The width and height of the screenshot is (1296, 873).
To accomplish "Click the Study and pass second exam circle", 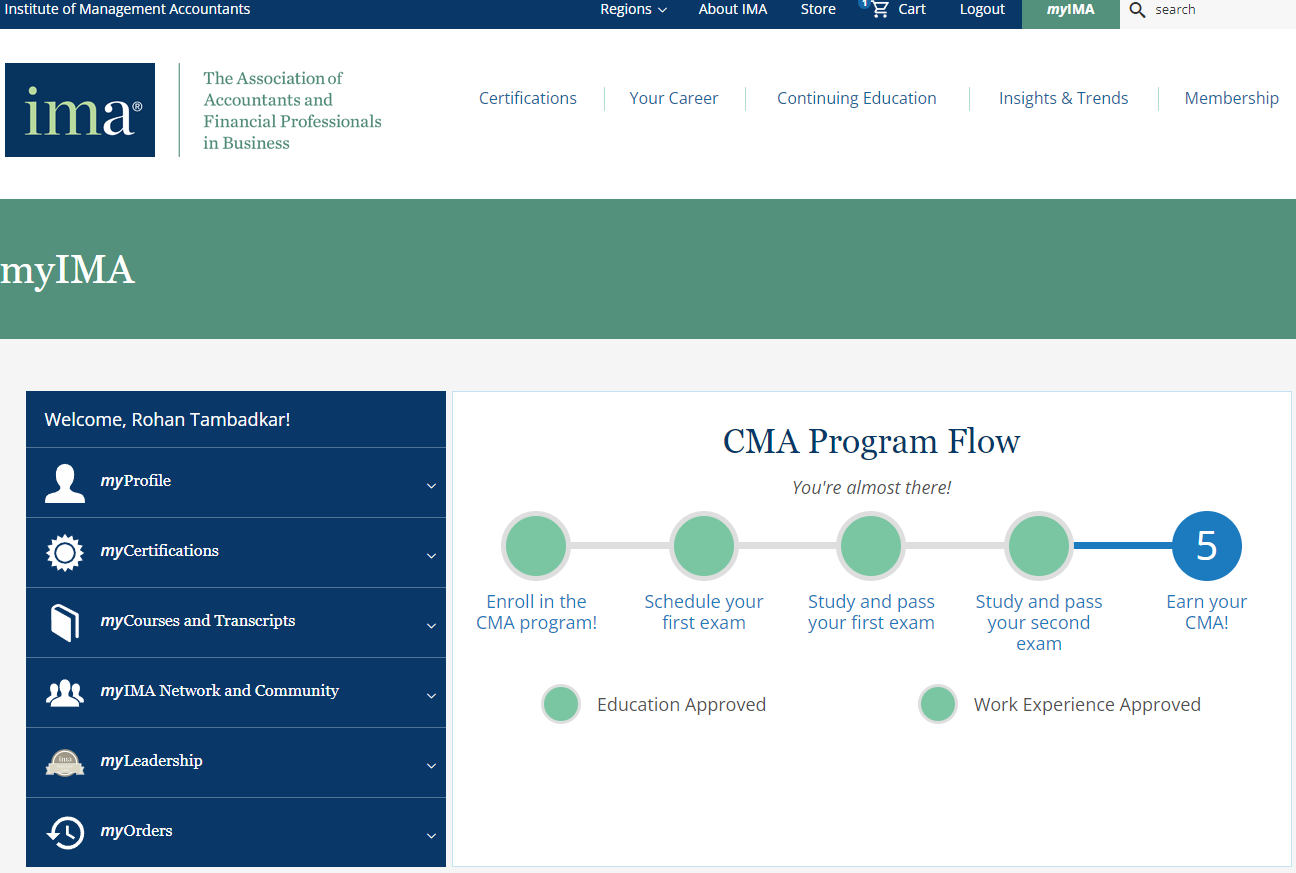I will (1039, 547).
